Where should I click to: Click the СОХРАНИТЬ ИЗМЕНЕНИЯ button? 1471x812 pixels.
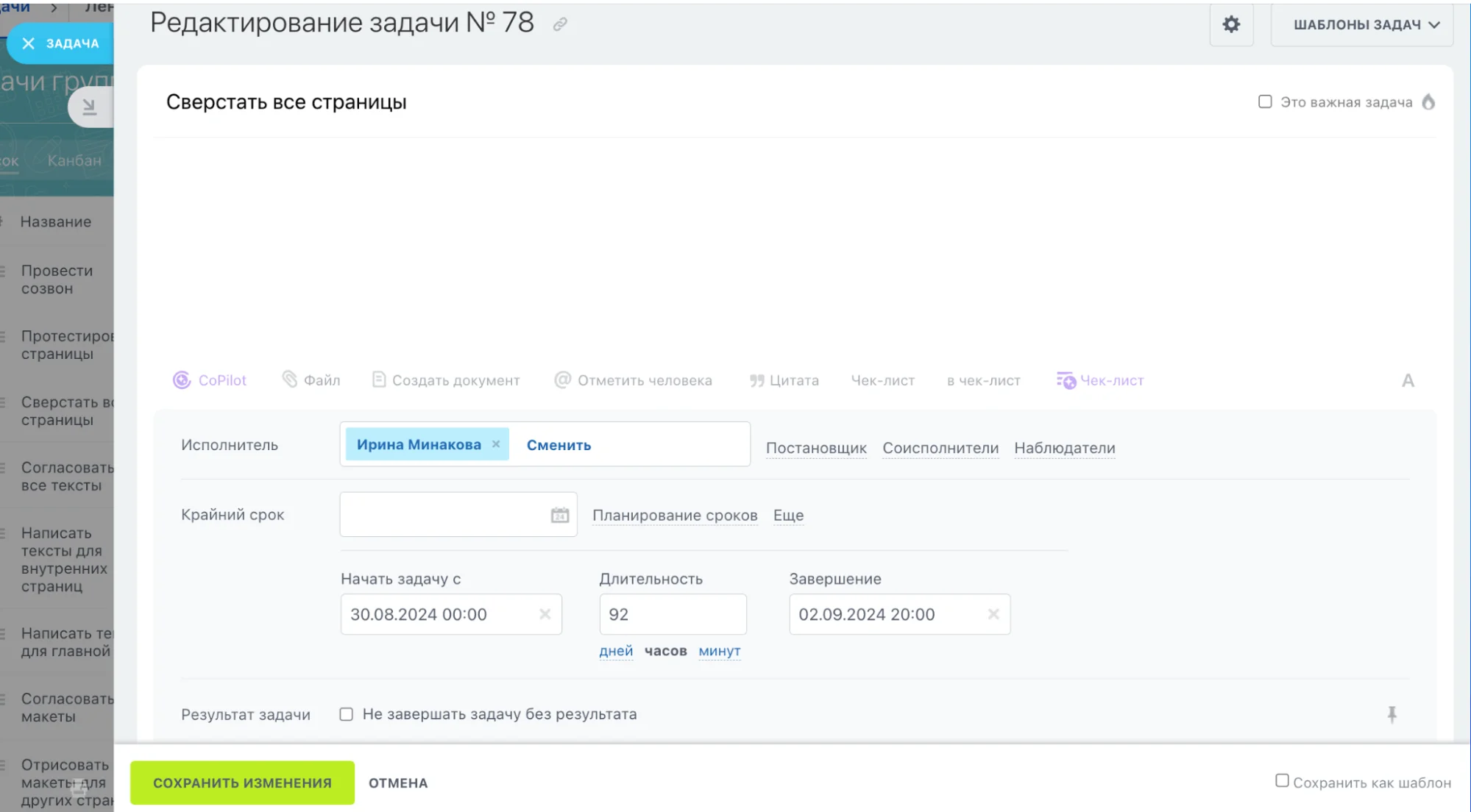[242, 783]
